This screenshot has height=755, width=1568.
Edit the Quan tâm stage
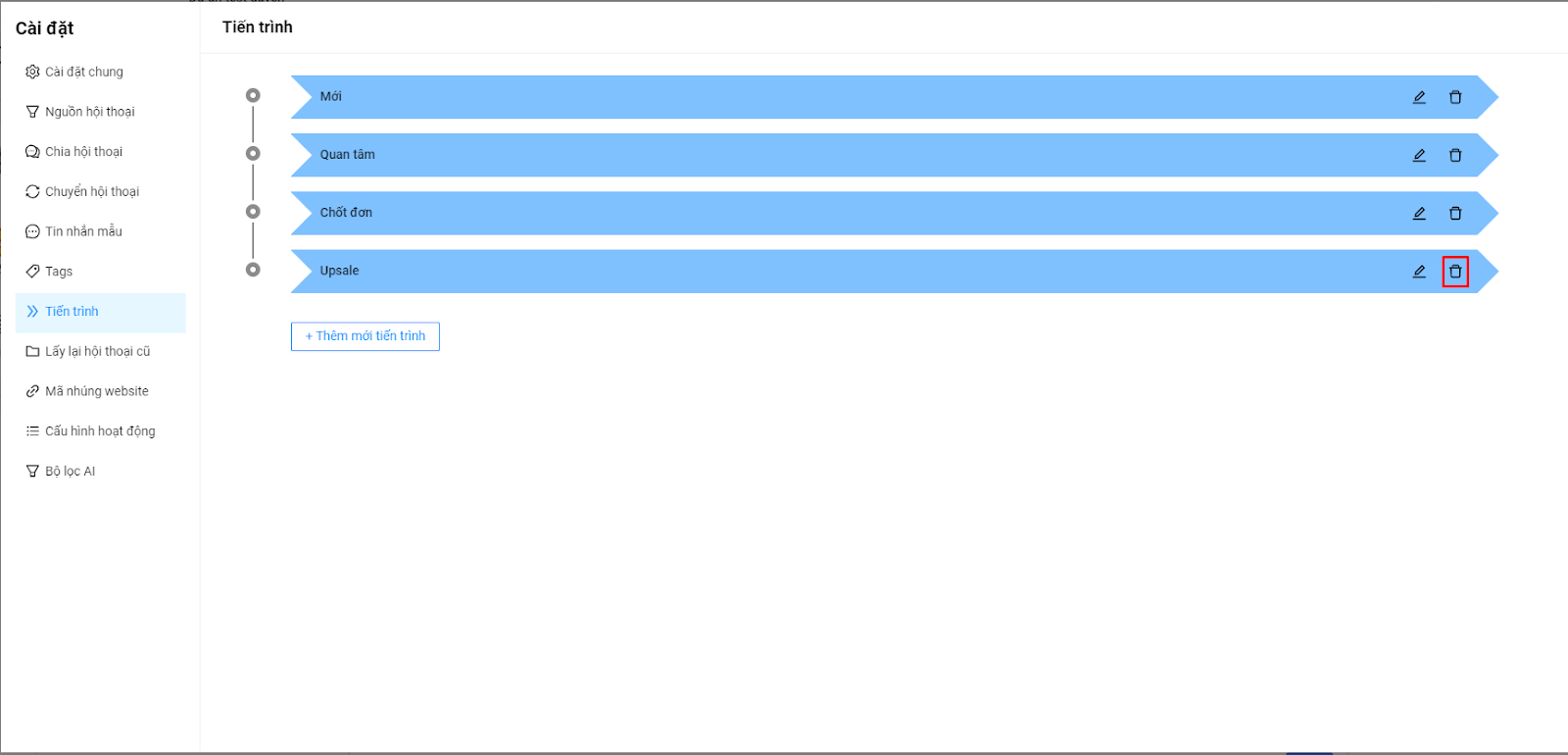pyautogui.click(x=1419, y=155)
